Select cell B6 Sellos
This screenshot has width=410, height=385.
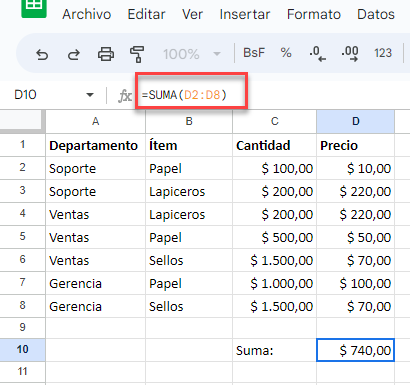pos(189,260)
